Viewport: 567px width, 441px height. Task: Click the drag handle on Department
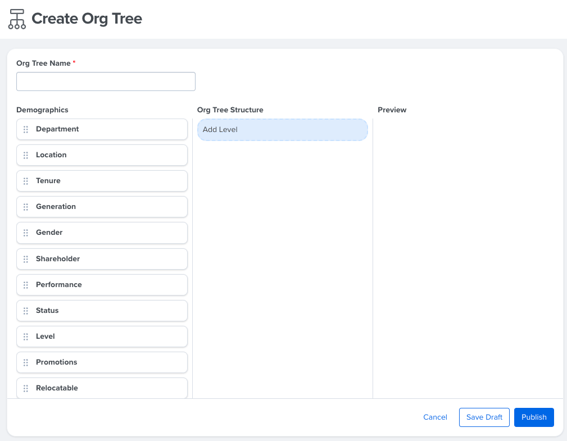pyautogui.click(x=26, y=129)
